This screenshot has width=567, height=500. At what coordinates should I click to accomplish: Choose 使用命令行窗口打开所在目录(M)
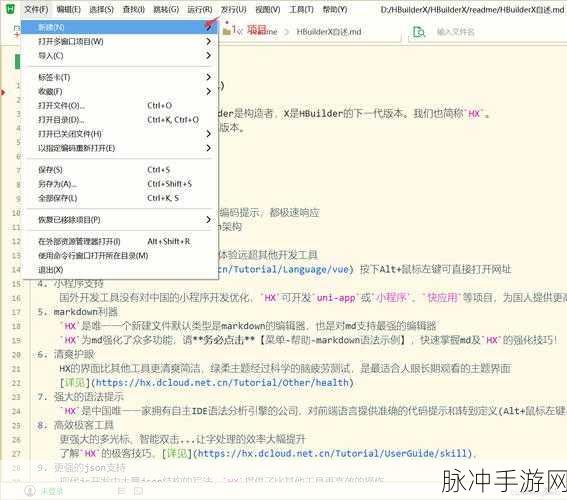pos(119,256)
